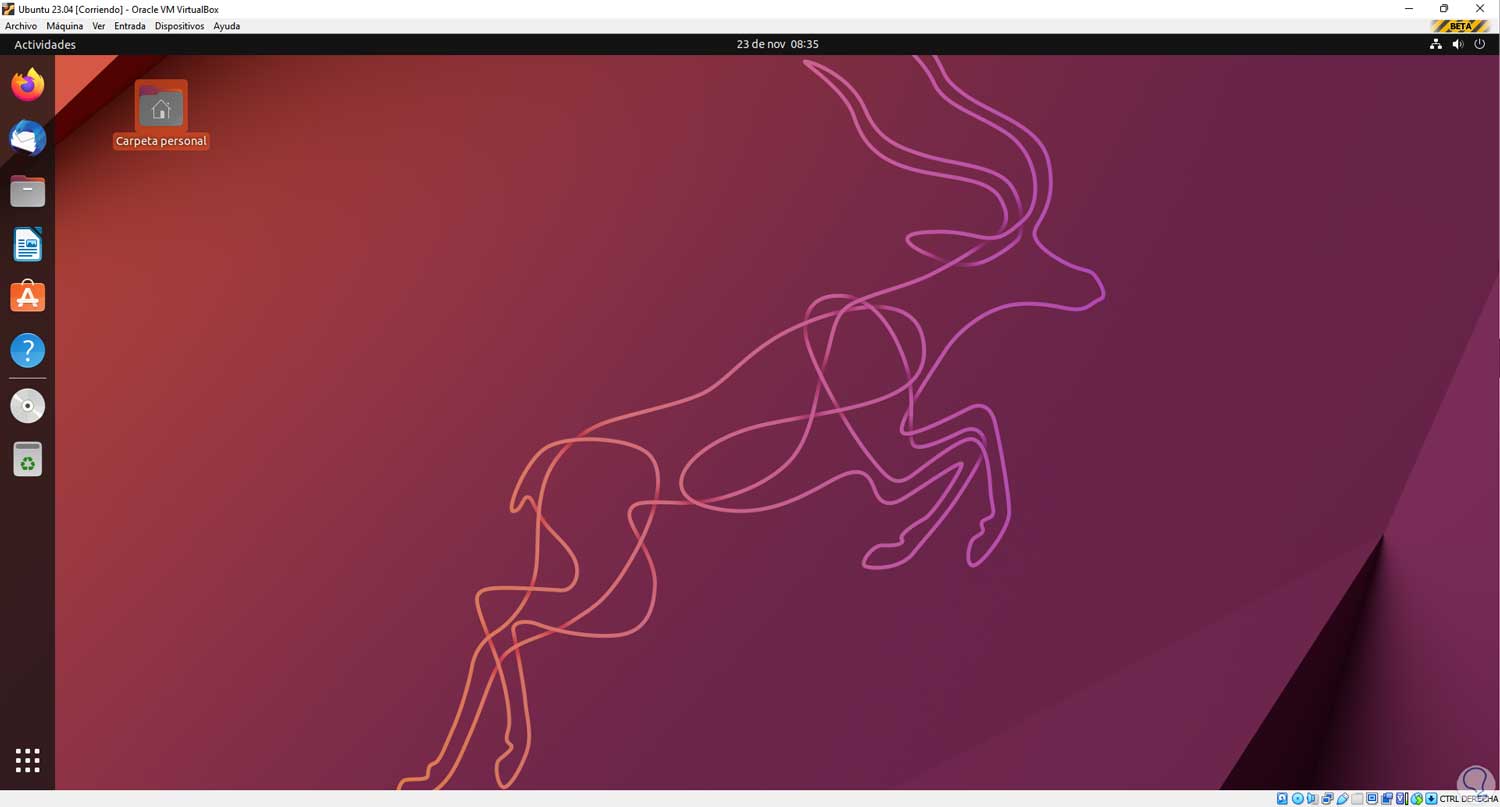Screen dimensions: 1500x807
Task: Show Applications grid at dock bottom
Action: coord(28,760)
